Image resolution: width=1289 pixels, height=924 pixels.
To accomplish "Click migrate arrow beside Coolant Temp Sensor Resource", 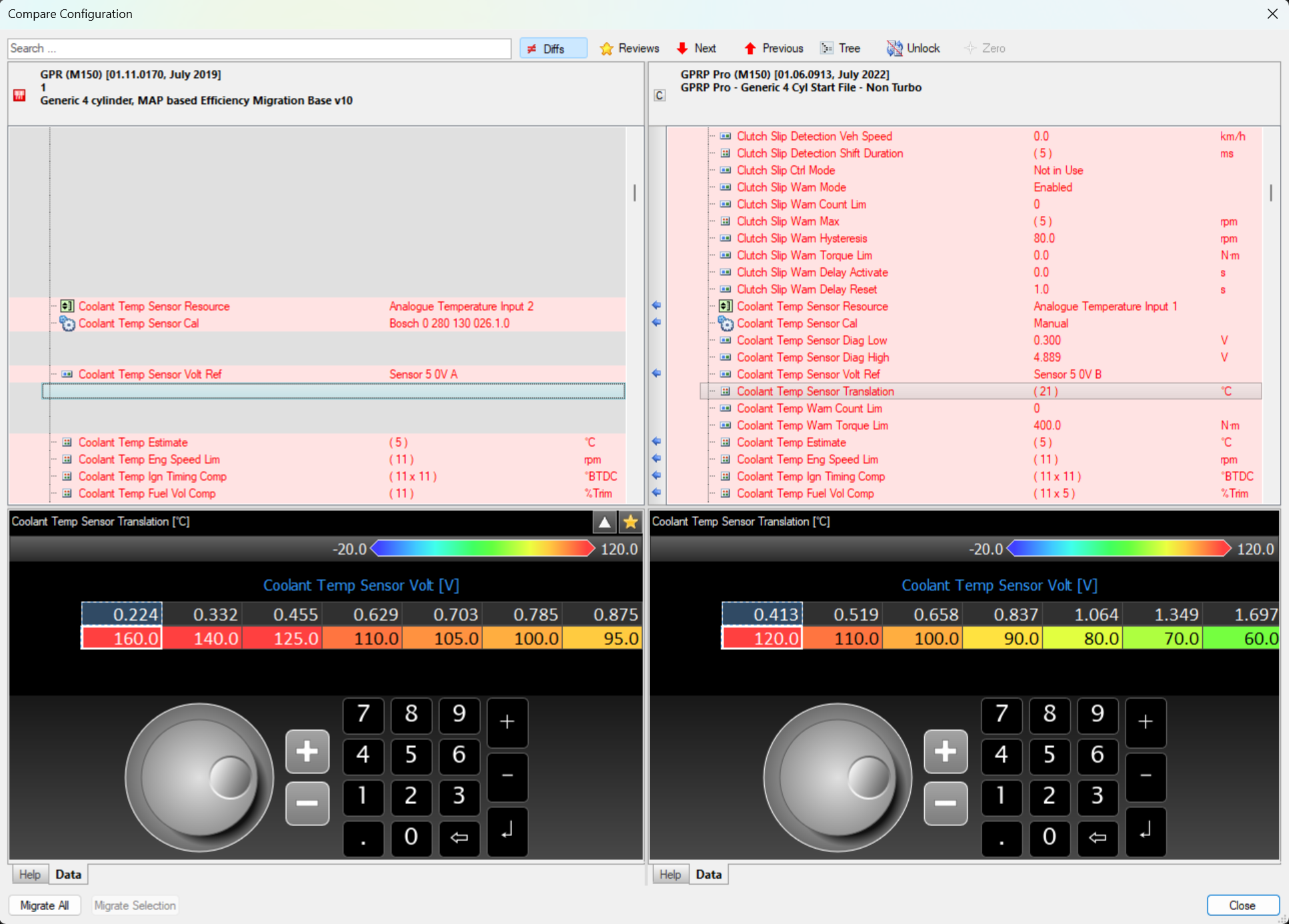I will (656, 305).
